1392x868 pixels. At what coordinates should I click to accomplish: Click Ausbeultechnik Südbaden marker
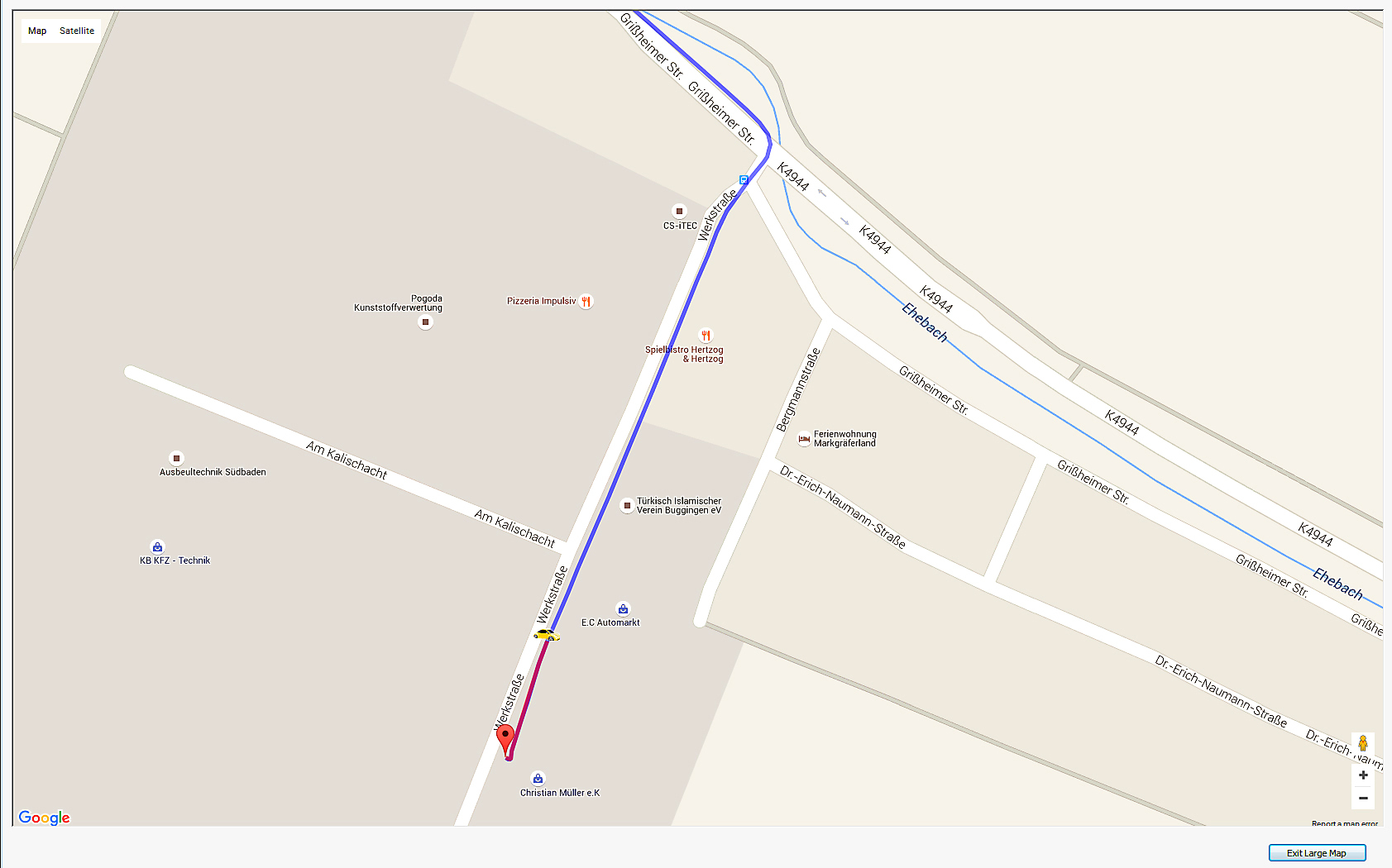click(x=176, y=458)
